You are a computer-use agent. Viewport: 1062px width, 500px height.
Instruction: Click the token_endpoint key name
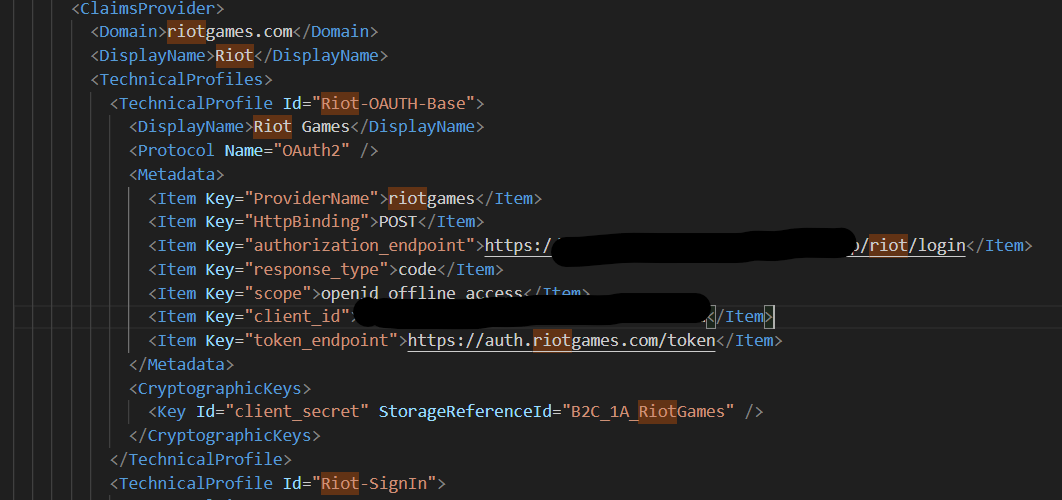[x=320, y=340]
